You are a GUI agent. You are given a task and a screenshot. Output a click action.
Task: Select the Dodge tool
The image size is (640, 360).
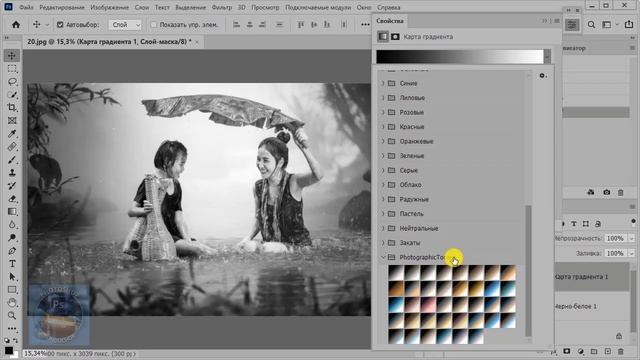pos(12,238)
